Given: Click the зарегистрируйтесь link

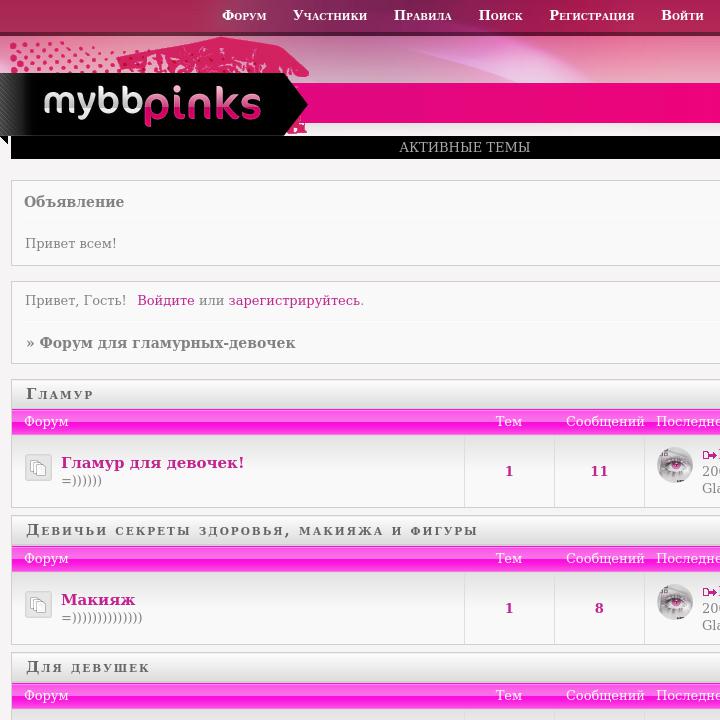Looking at the screenshot, I should tap(296, 300).
